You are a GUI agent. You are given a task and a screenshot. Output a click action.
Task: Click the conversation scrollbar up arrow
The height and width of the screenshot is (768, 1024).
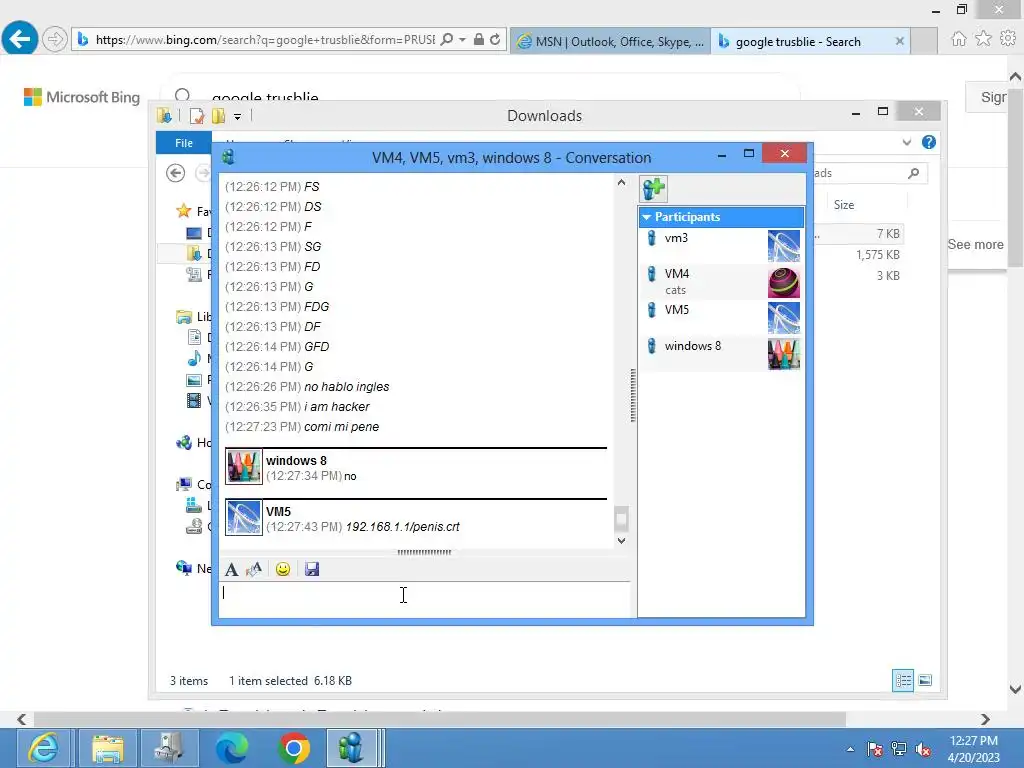click(x=621, y=183)
